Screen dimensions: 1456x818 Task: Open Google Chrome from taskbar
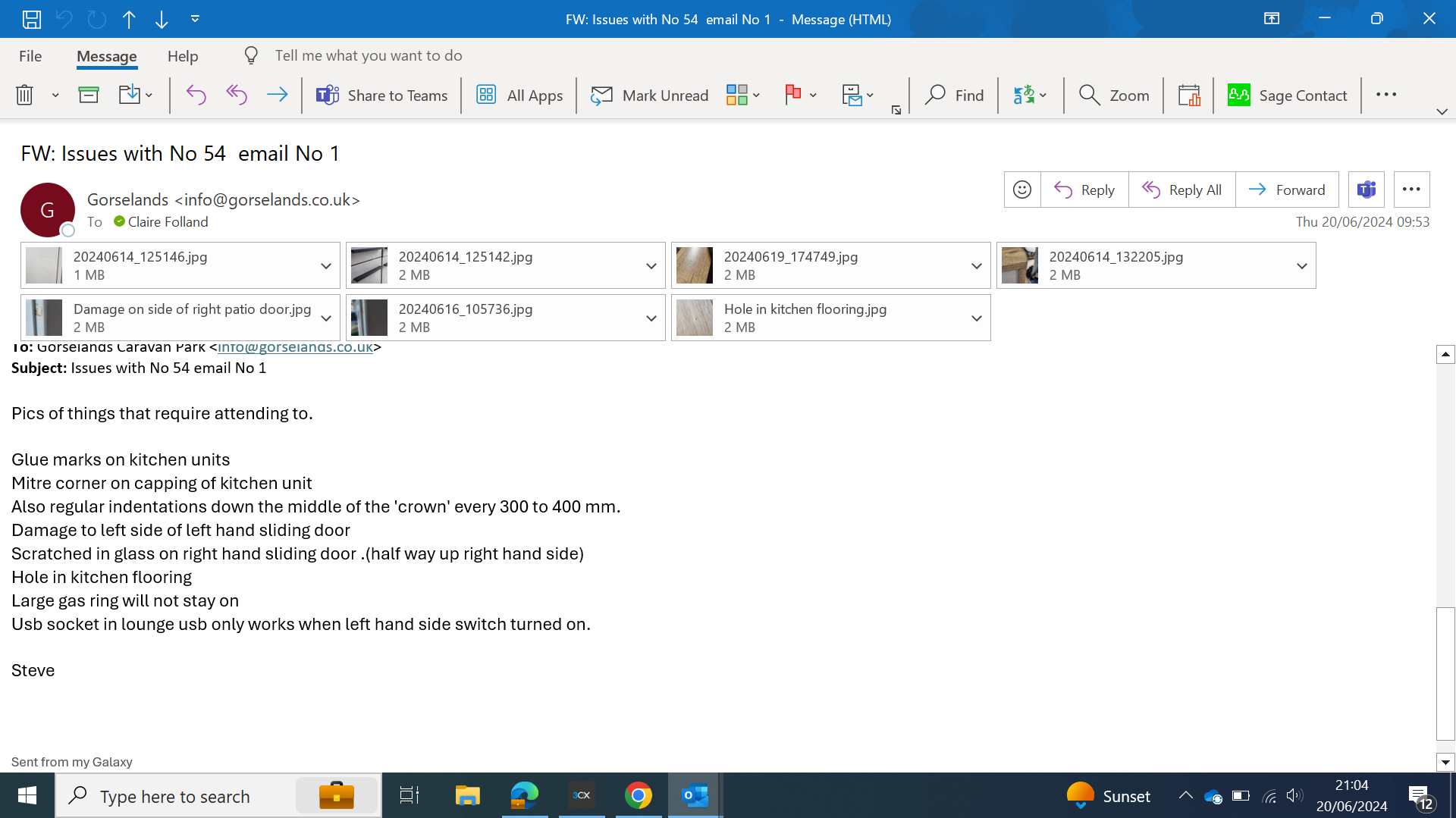point(639,796)
